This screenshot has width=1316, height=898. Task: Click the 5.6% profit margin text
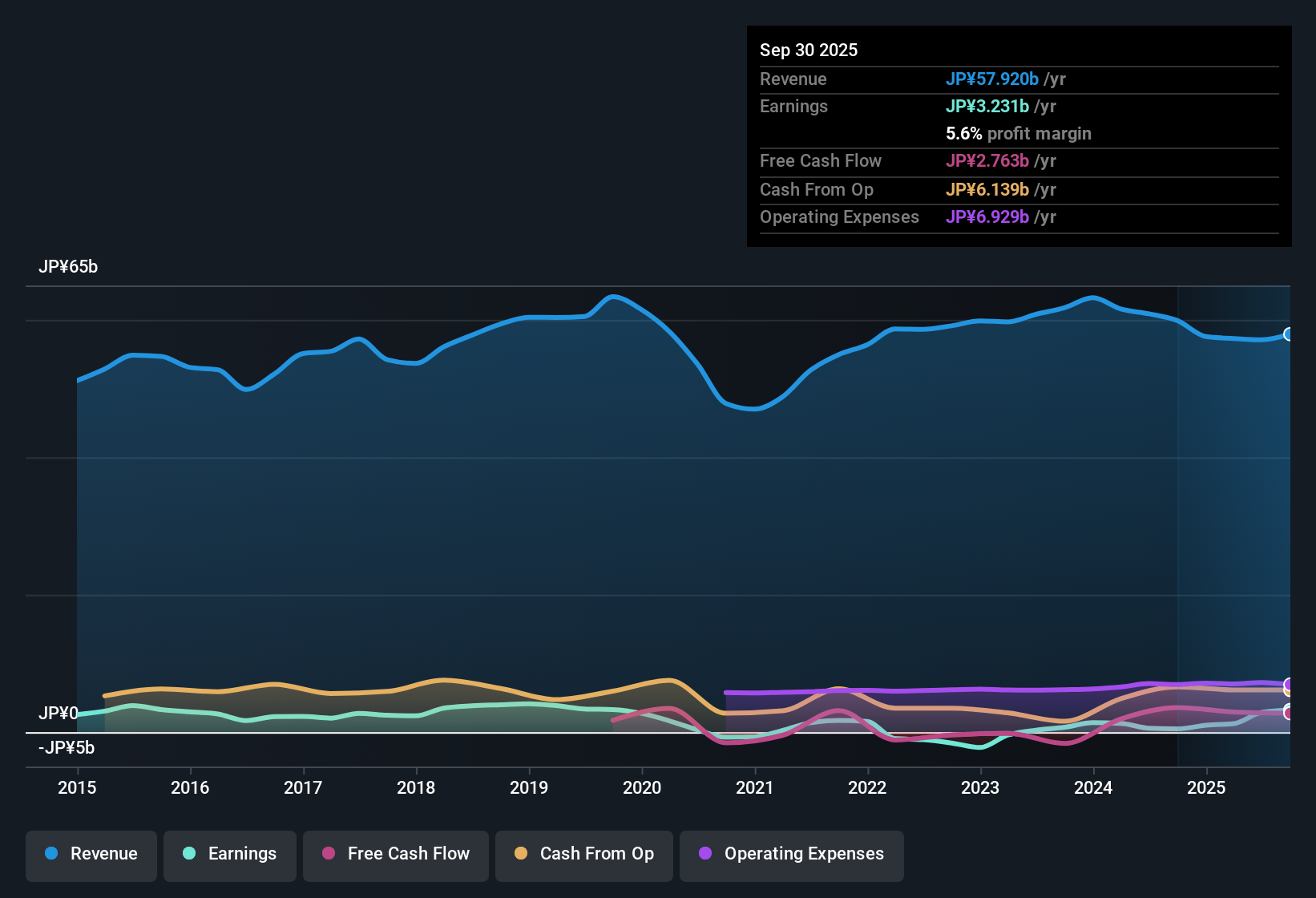[1019, 133]
